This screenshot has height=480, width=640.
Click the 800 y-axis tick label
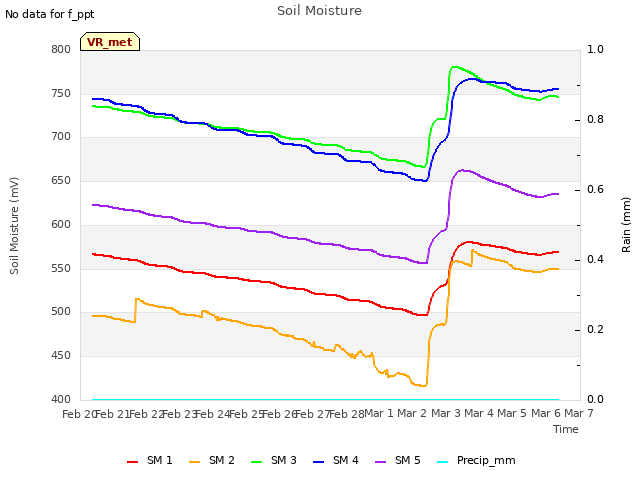tap(61, 49)
